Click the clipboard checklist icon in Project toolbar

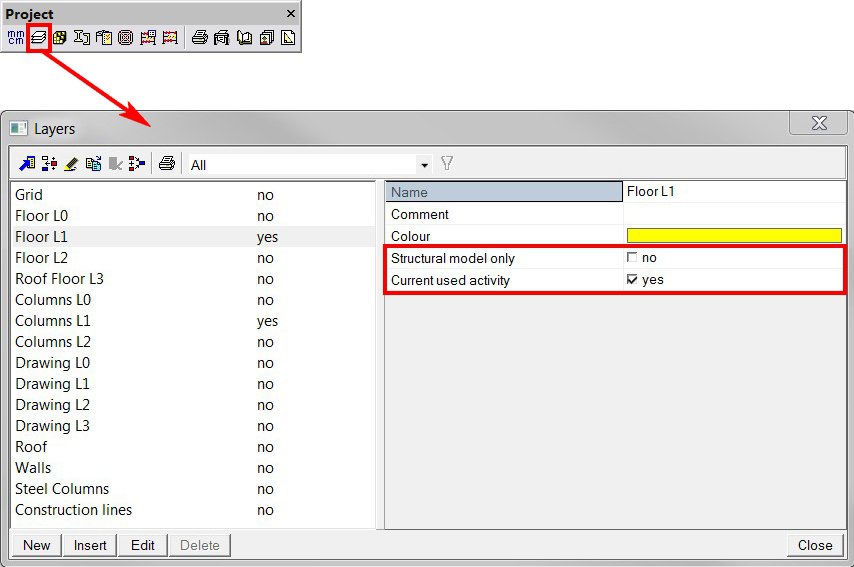coord(104,38)
